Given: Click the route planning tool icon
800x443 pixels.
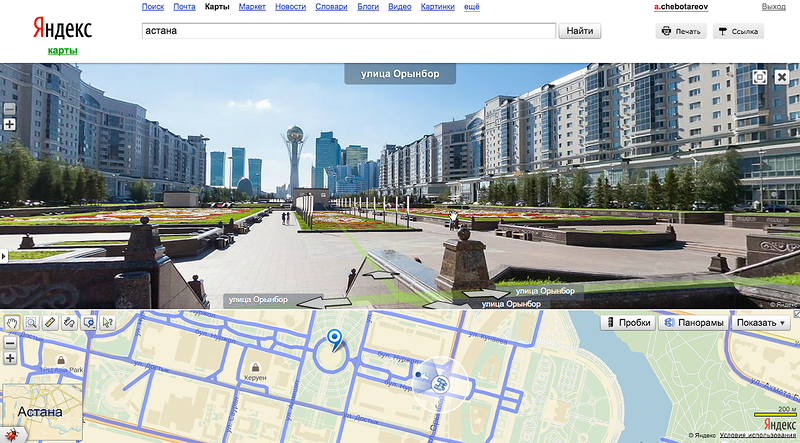Looking at the screenshot, I should [70, 323].
